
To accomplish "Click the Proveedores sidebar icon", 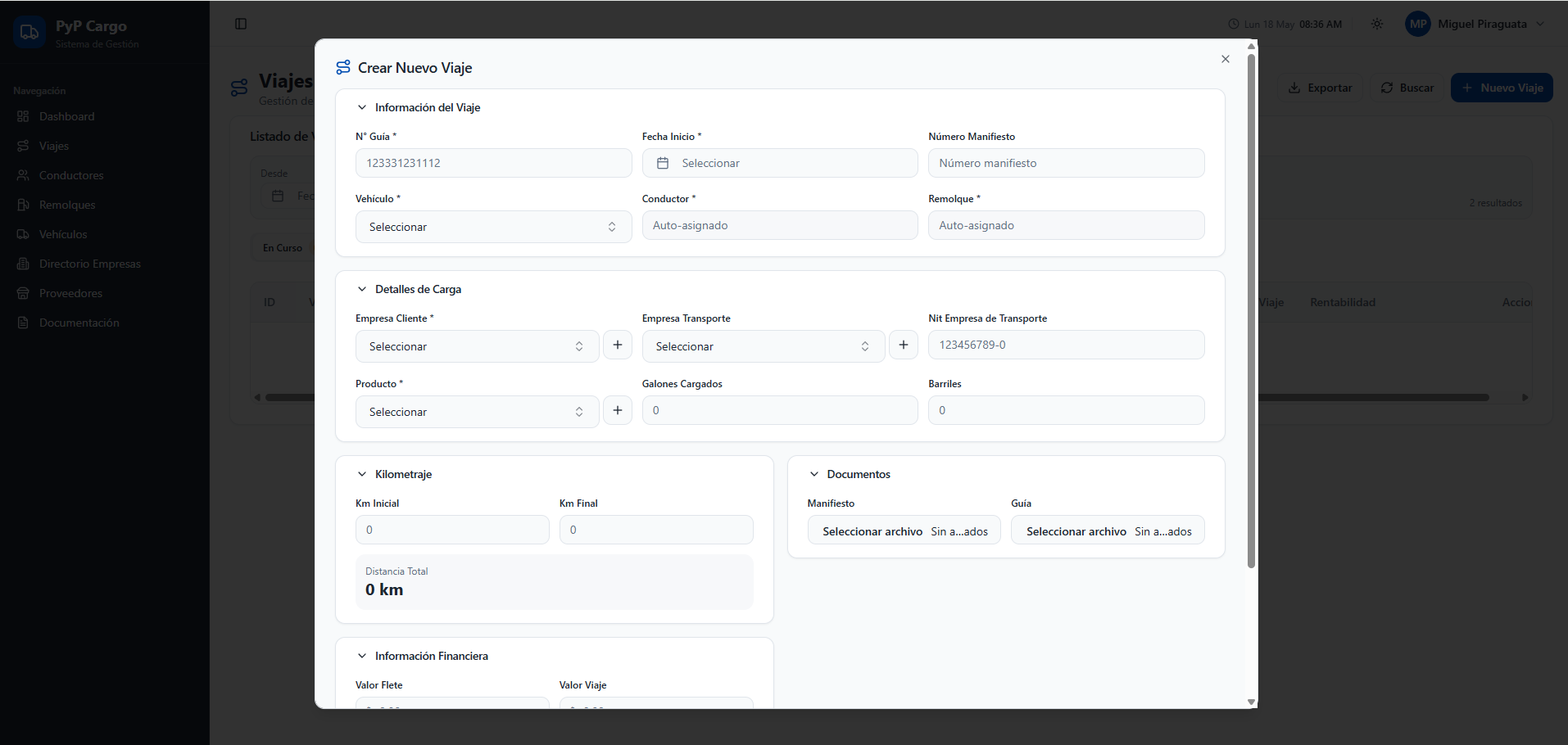I will (x=23, y=293).
